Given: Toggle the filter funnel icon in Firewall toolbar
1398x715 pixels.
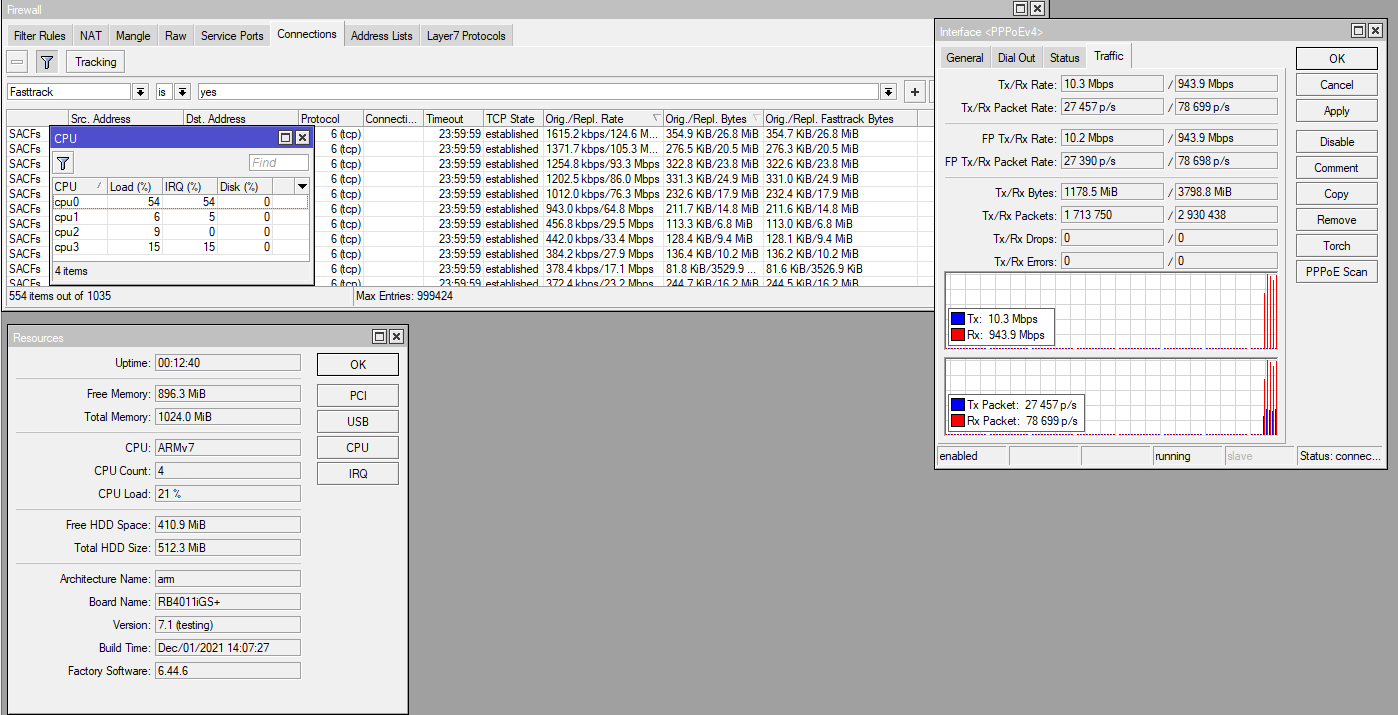Looking at the screenshot, I should pyautogui.click(x=47, y=62).
